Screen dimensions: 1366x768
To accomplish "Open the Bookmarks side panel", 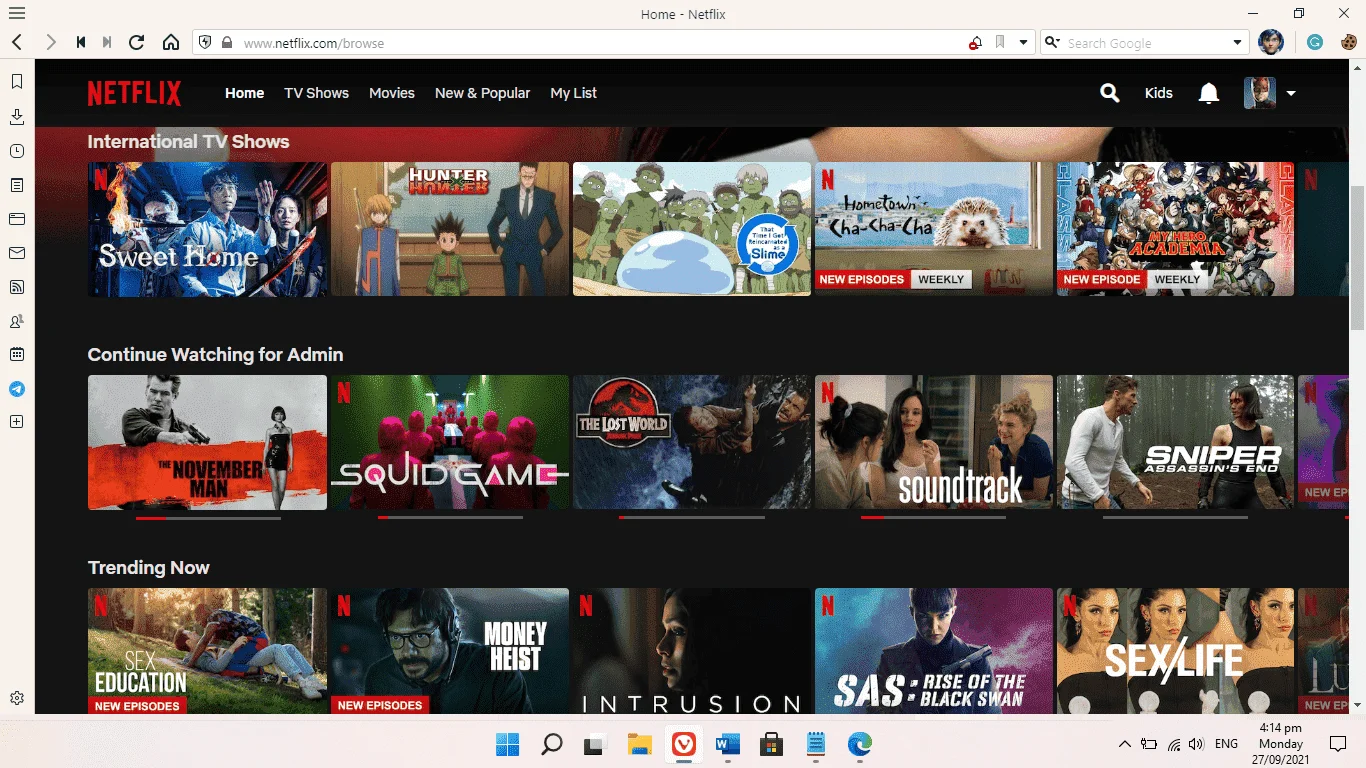I will [x=17, y=82].
